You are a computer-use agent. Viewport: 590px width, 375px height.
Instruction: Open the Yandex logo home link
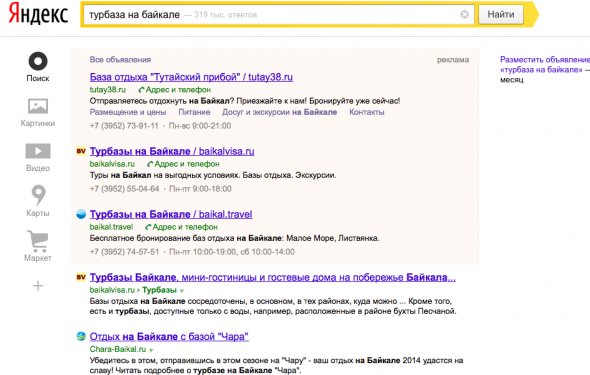point(38,14)
